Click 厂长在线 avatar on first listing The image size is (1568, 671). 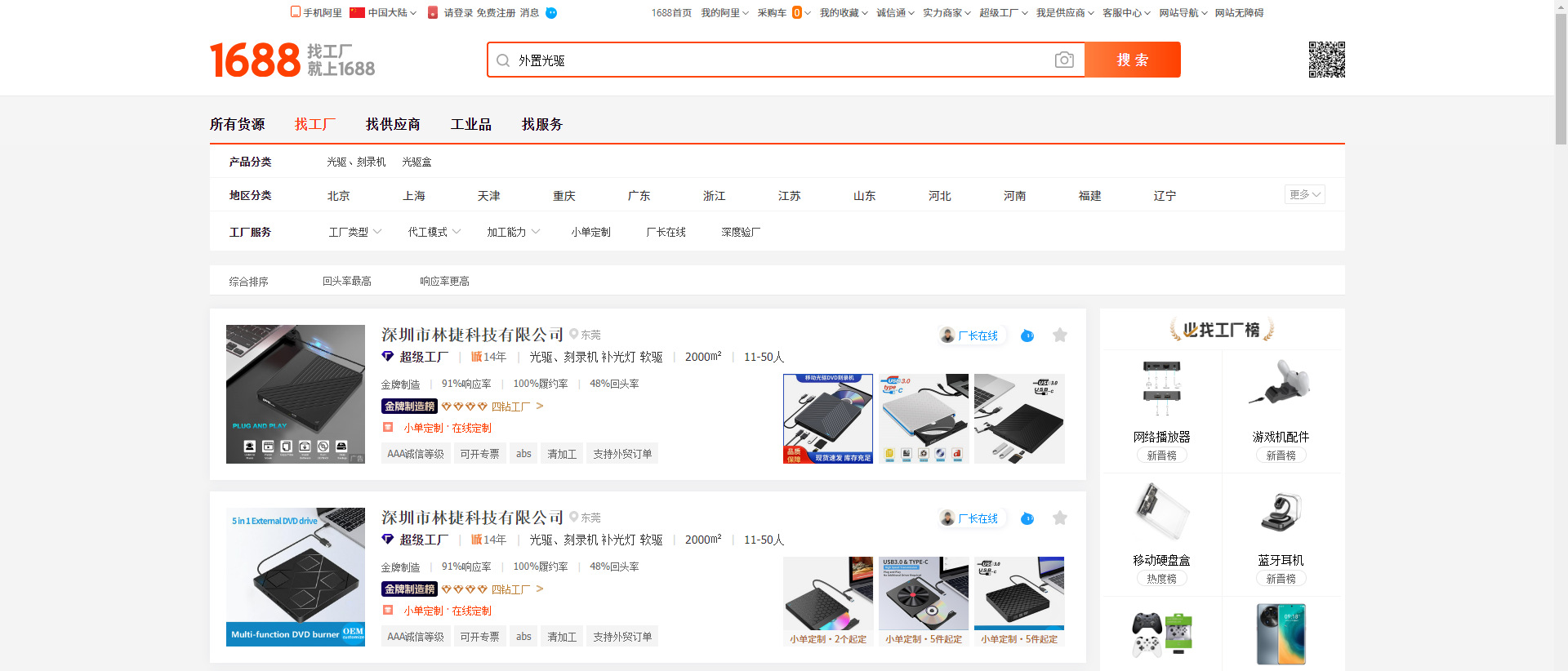pos(947,335)
